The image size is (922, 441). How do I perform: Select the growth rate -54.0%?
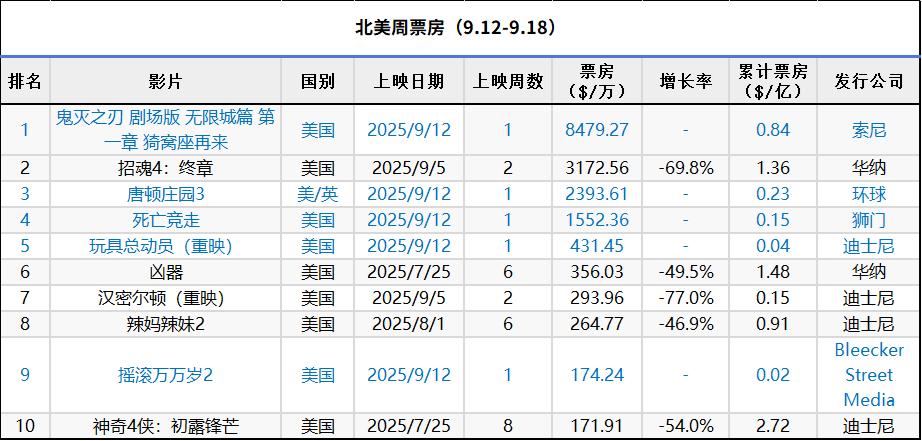click(686, 426)
